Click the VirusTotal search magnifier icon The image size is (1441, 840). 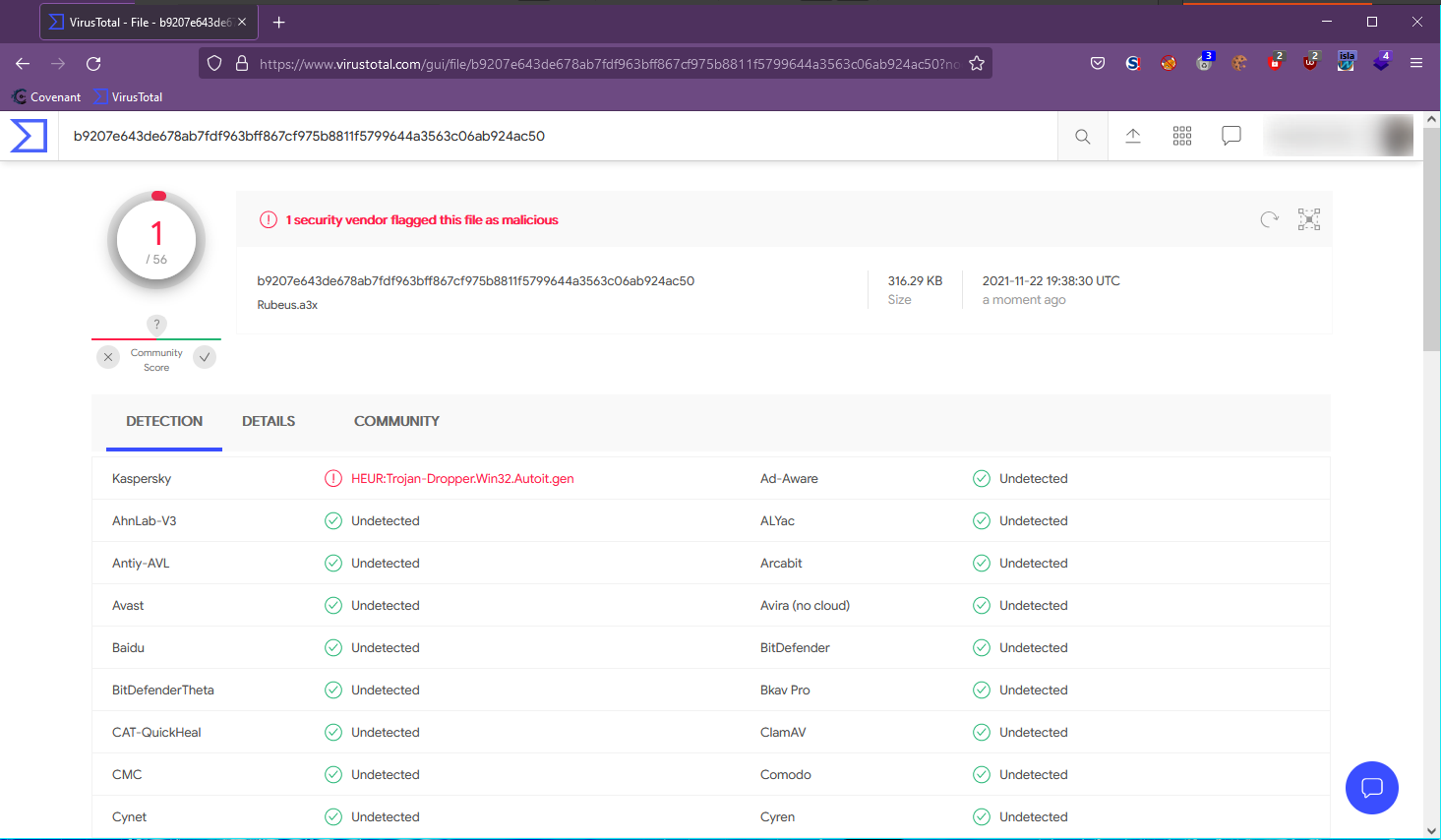pos(1083,136)
